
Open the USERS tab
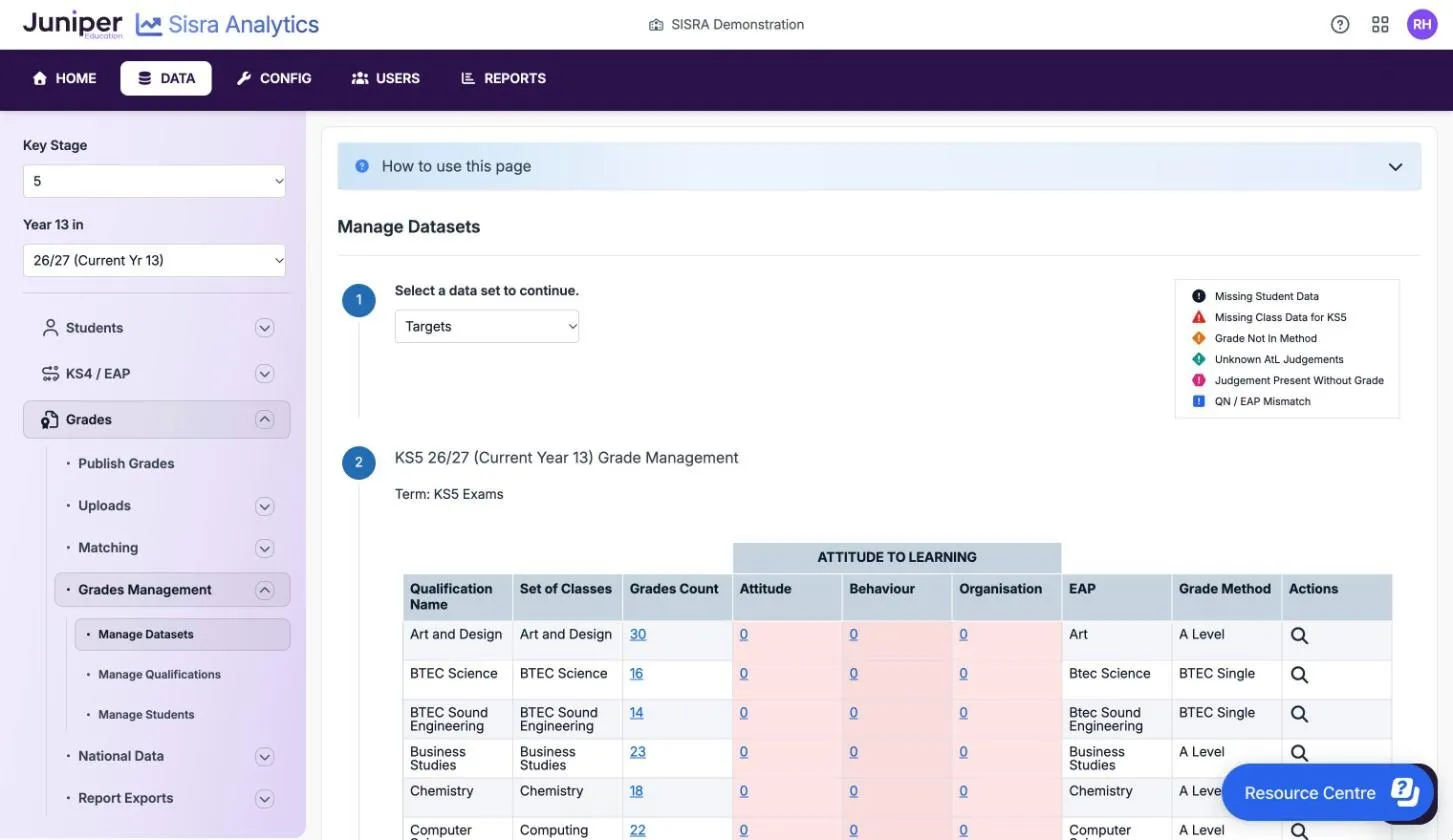coord(386,78)
